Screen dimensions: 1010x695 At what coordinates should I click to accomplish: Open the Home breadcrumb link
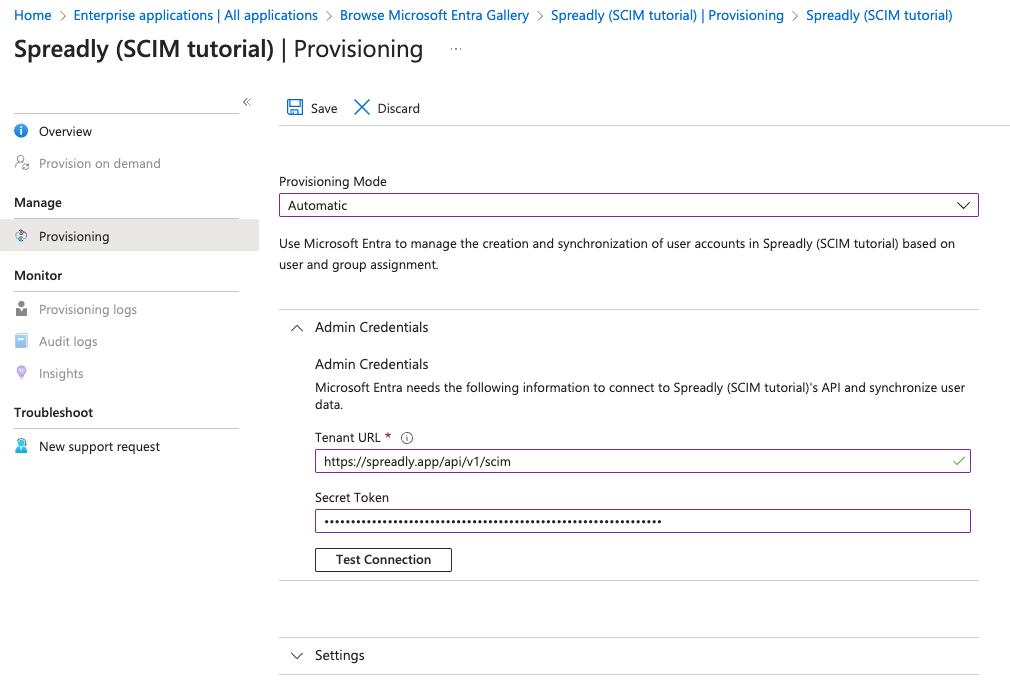(x=33, y=15)
